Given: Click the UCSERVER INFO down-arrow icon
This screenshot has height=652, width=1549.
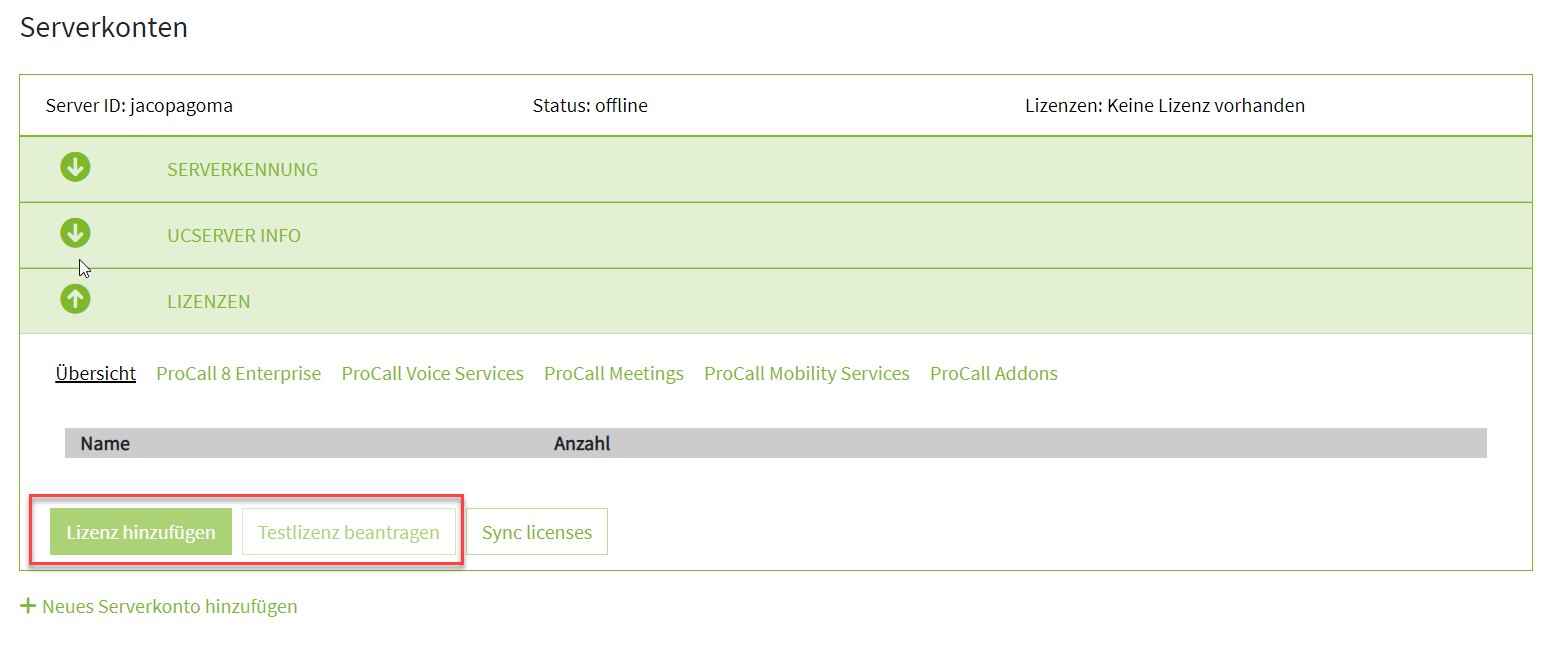Looking at the screenshot, I should (x=75, y=233).
